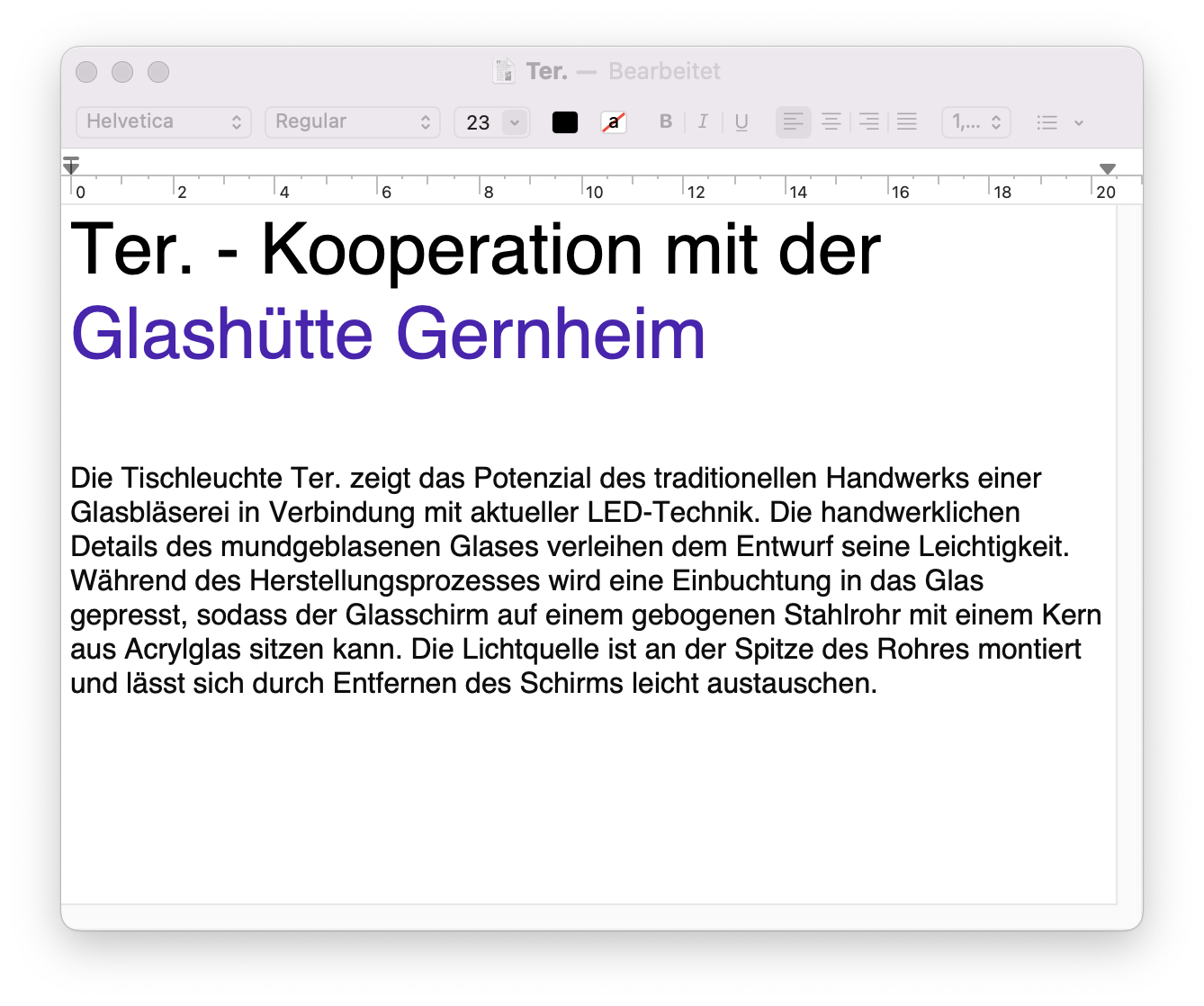The image size is (1204, 1006).
Task: Open the Helvetica font family dropdown
Action: [x=164, y=121]
